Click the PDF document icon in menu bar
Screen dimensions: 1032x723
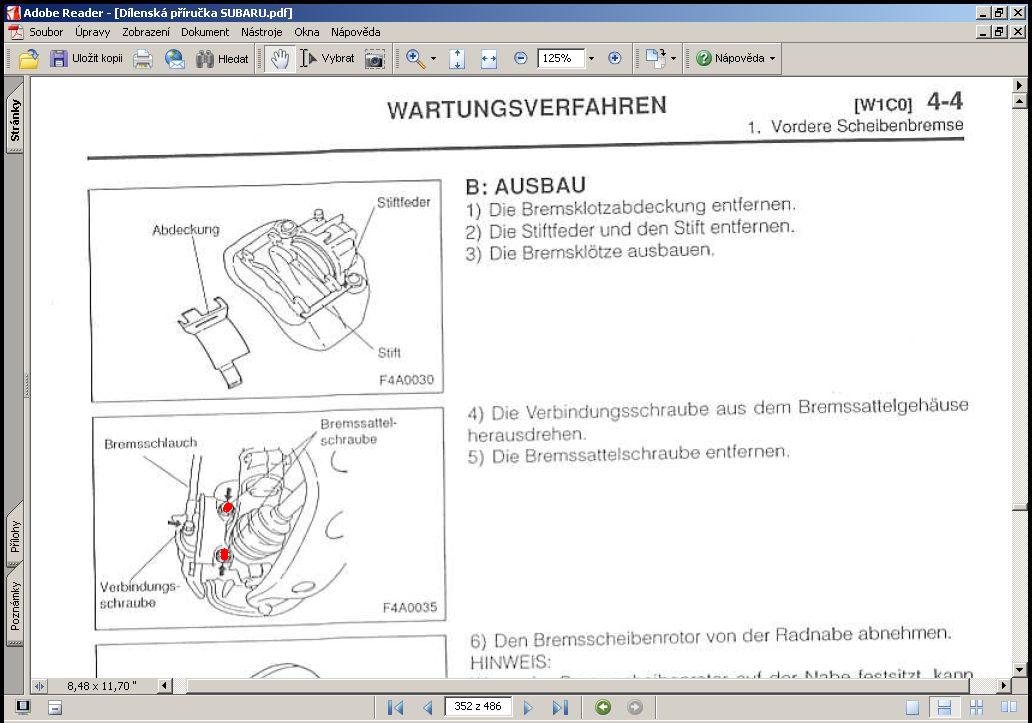point(15,32)
